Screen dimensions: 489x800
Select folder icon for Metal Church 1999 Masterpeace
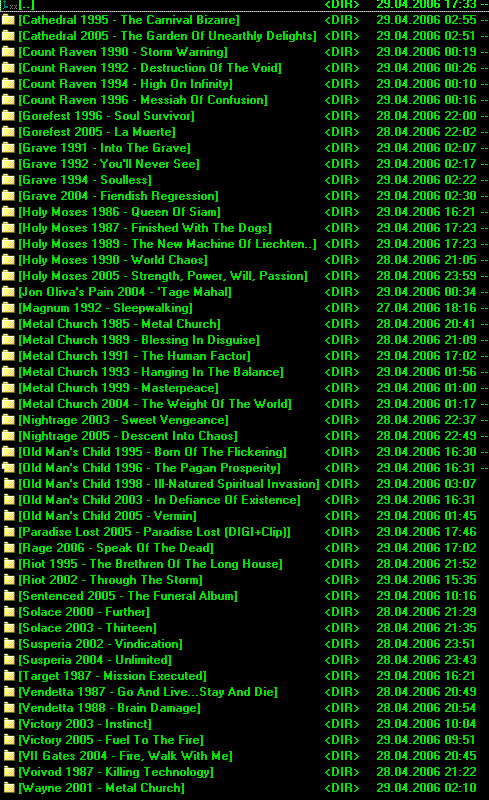pyautogui.click(x=8, y=388)
